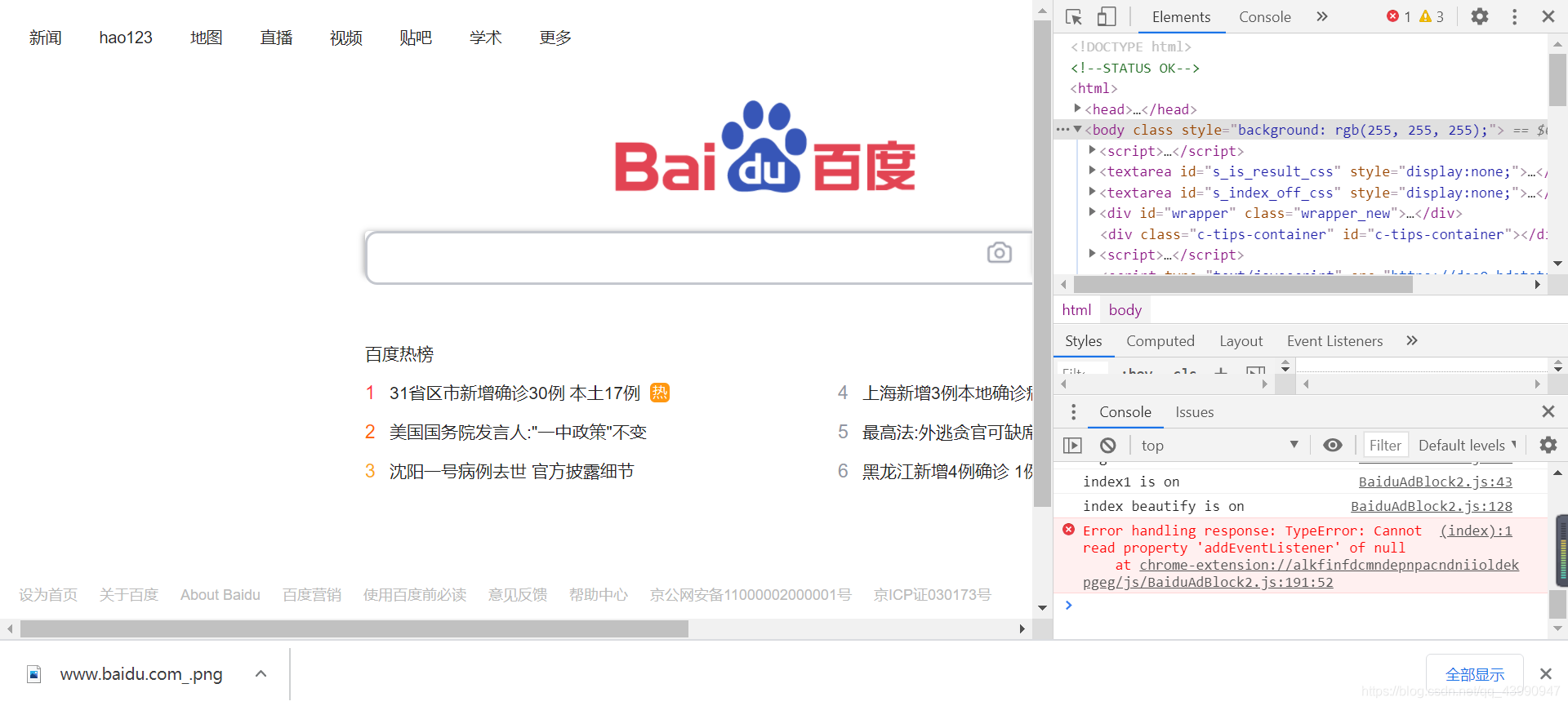Open the hao123 navigation link
This screenshot has height=706, width=1568.
click(126, 38)
